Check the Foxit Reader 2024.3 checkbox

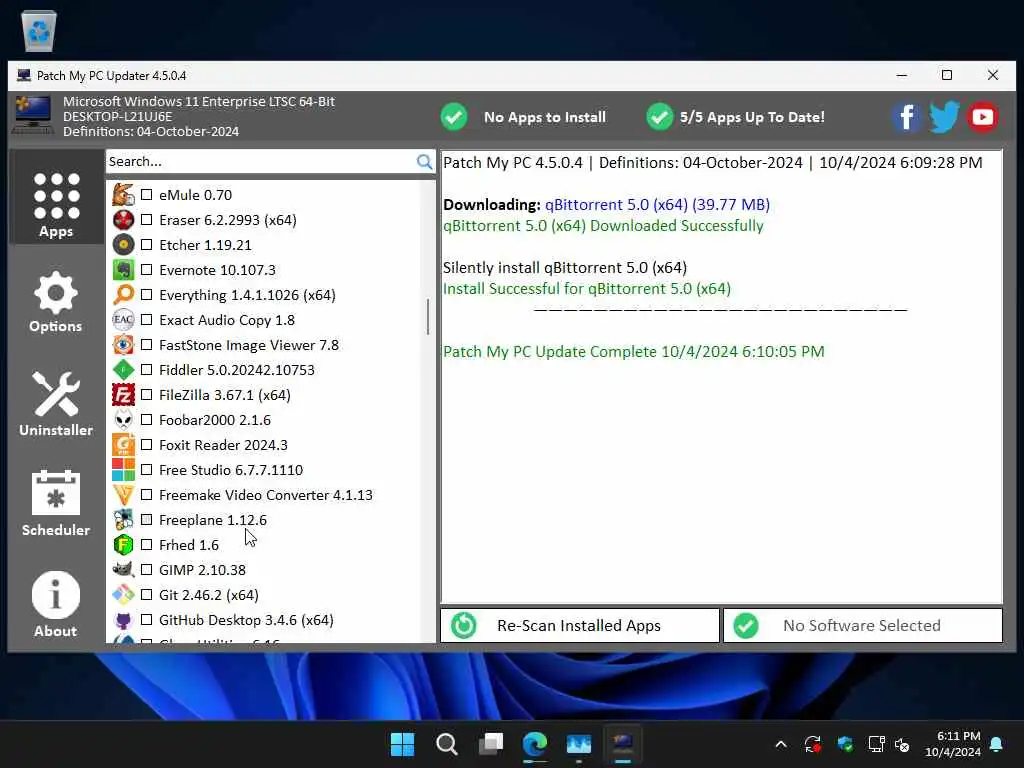tap(146, 445)
